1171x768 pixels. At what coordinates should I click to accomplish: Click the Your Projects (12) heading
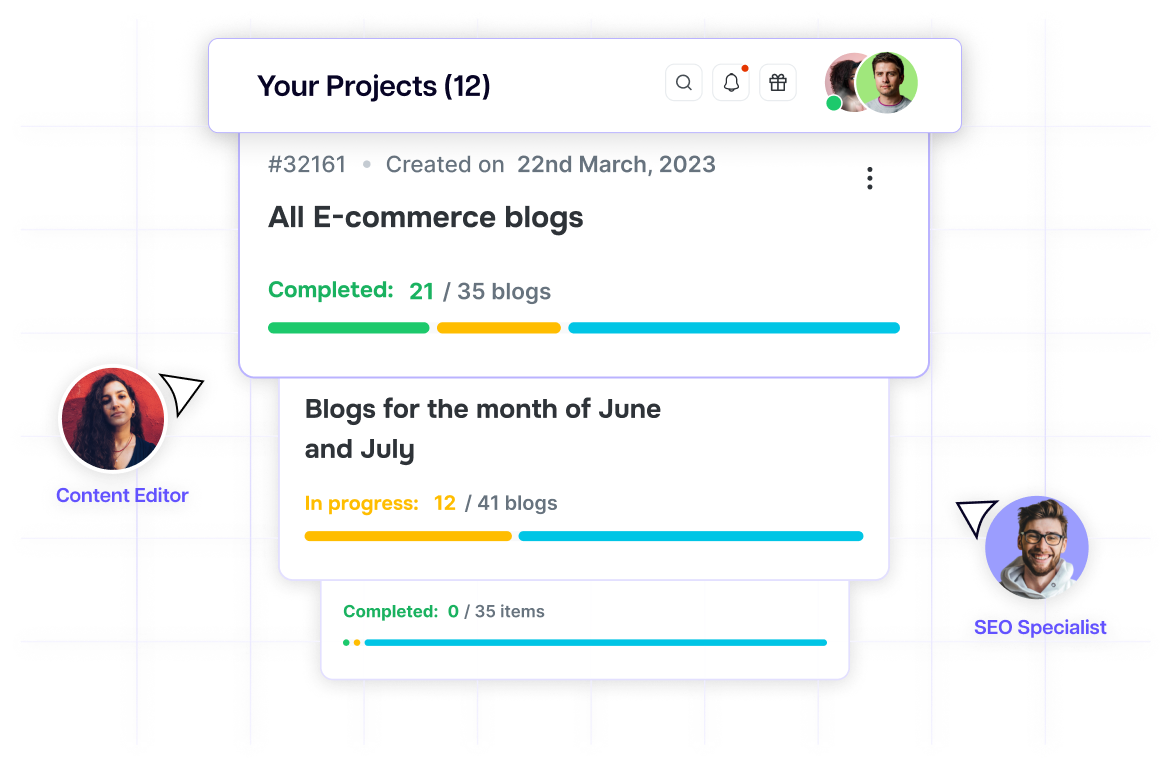[374, 86]
